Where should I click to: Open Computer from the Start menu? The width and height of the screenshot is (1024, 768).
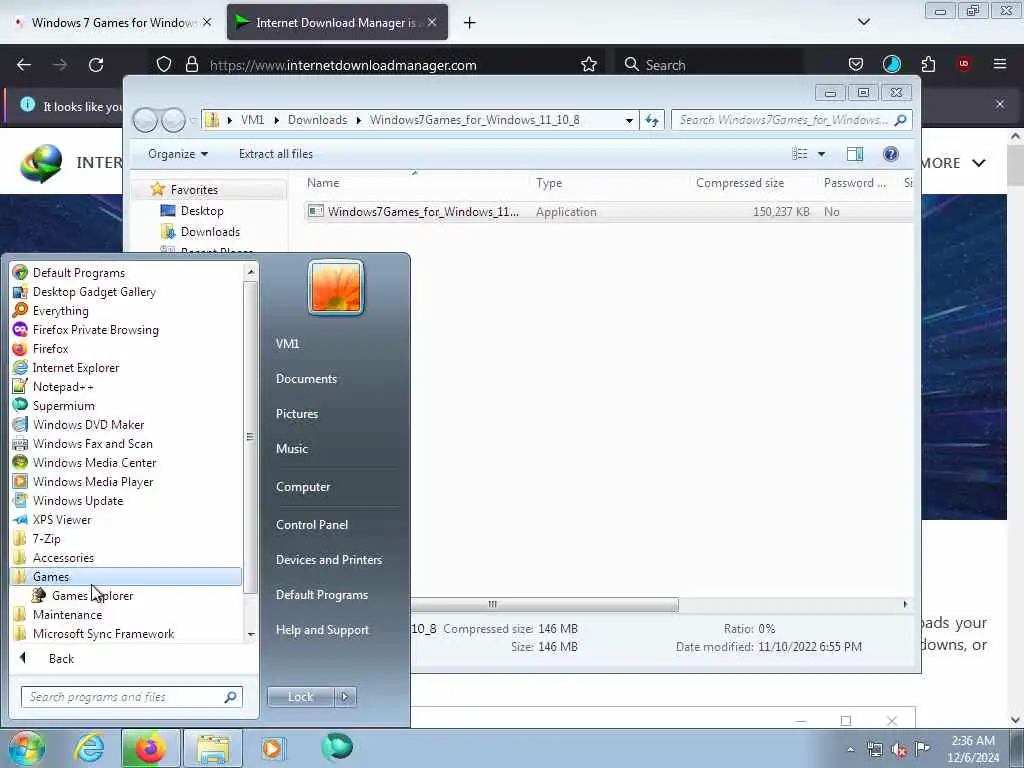tap(303, 487)
